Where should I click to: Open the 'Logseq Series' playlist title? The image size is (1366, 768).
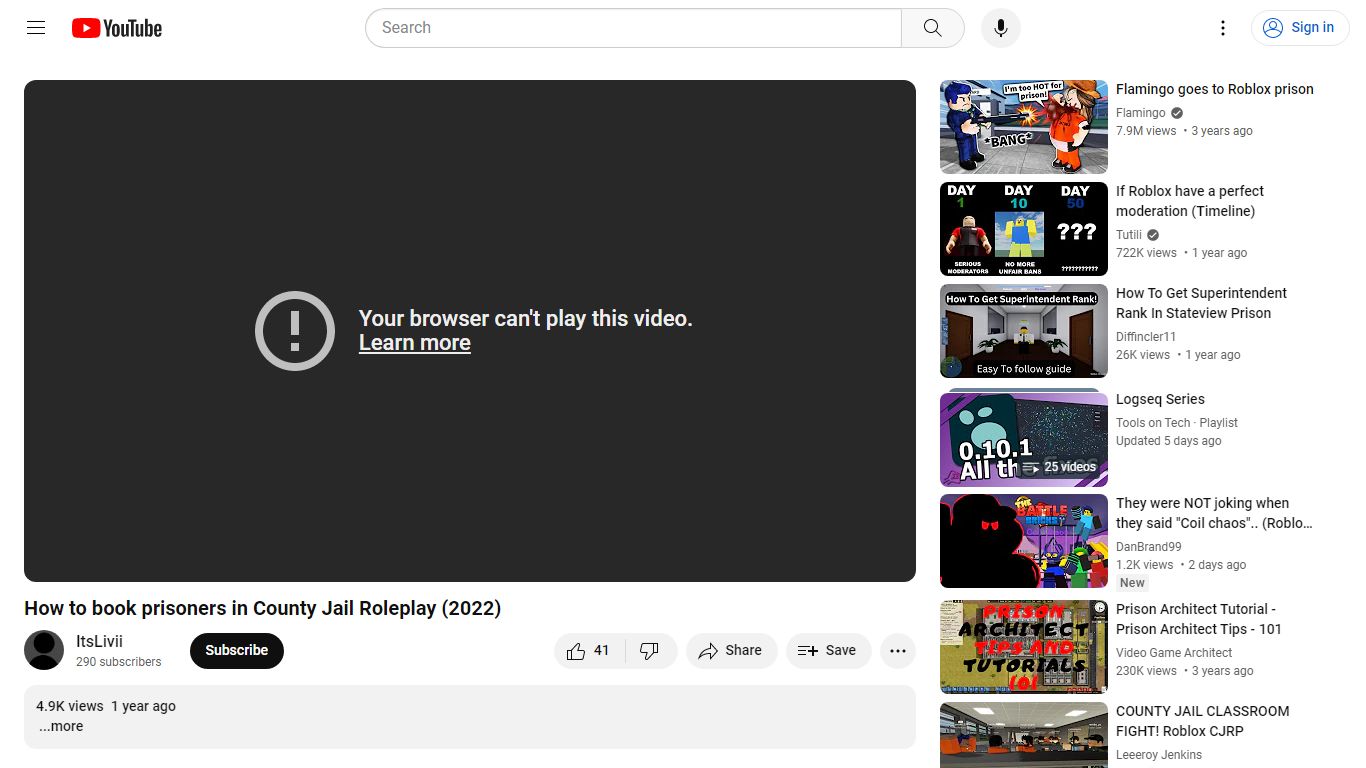point(1160,399)
